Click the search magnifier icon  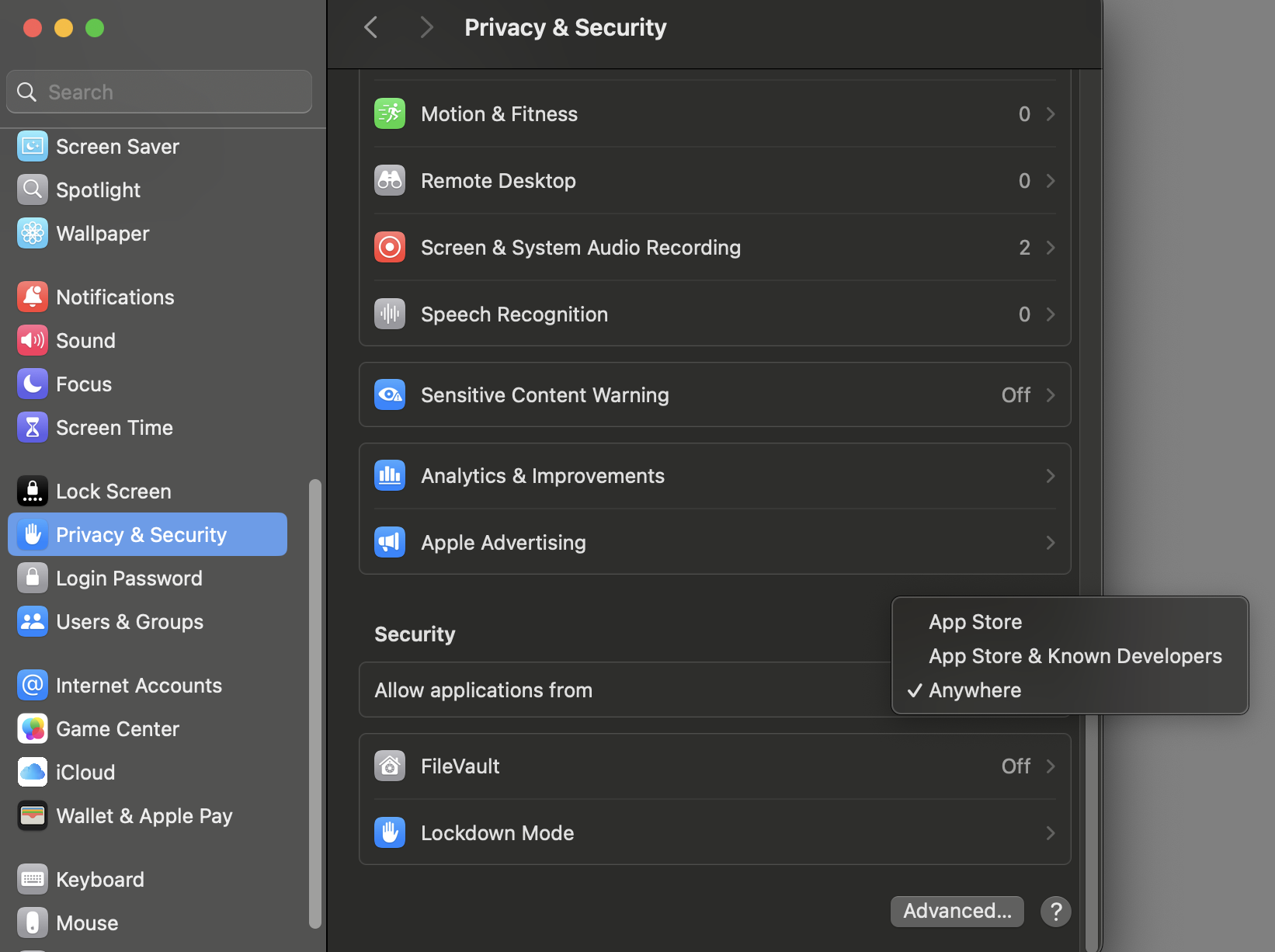coord(27,92)
